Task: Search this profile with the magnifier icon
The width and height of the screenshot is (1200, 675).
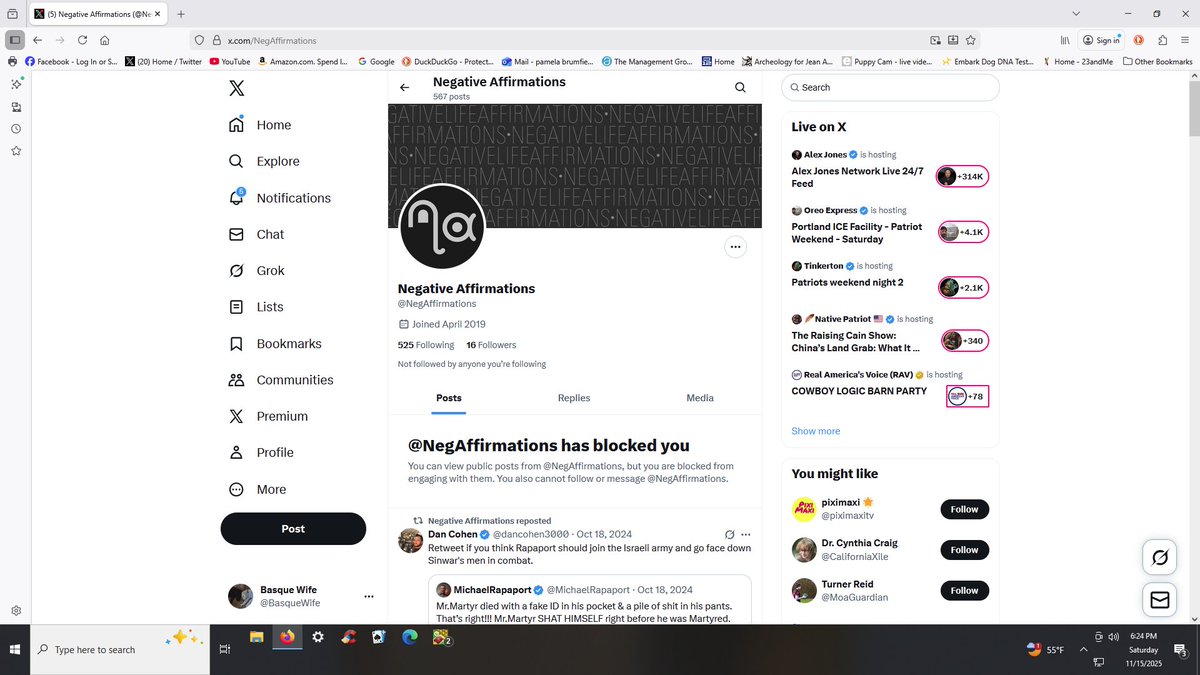Action: pyautogui.click(x=740, y=87)
